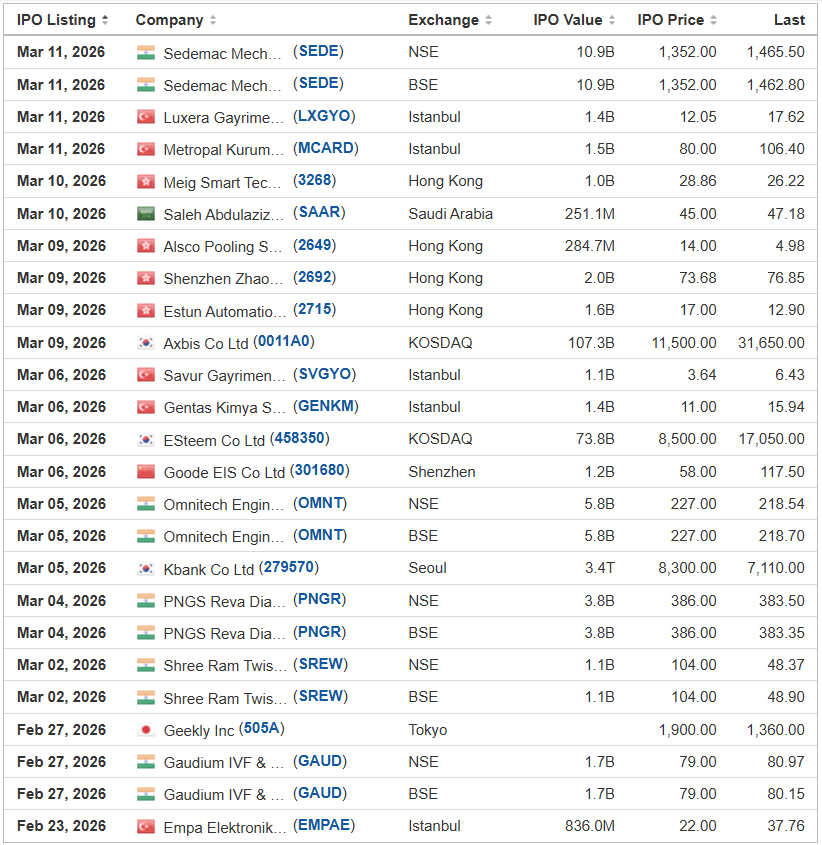Click Turkey flag beside Empa Elektronik
The height and width of the screenshot is (845, 822).
click(146, 827)
